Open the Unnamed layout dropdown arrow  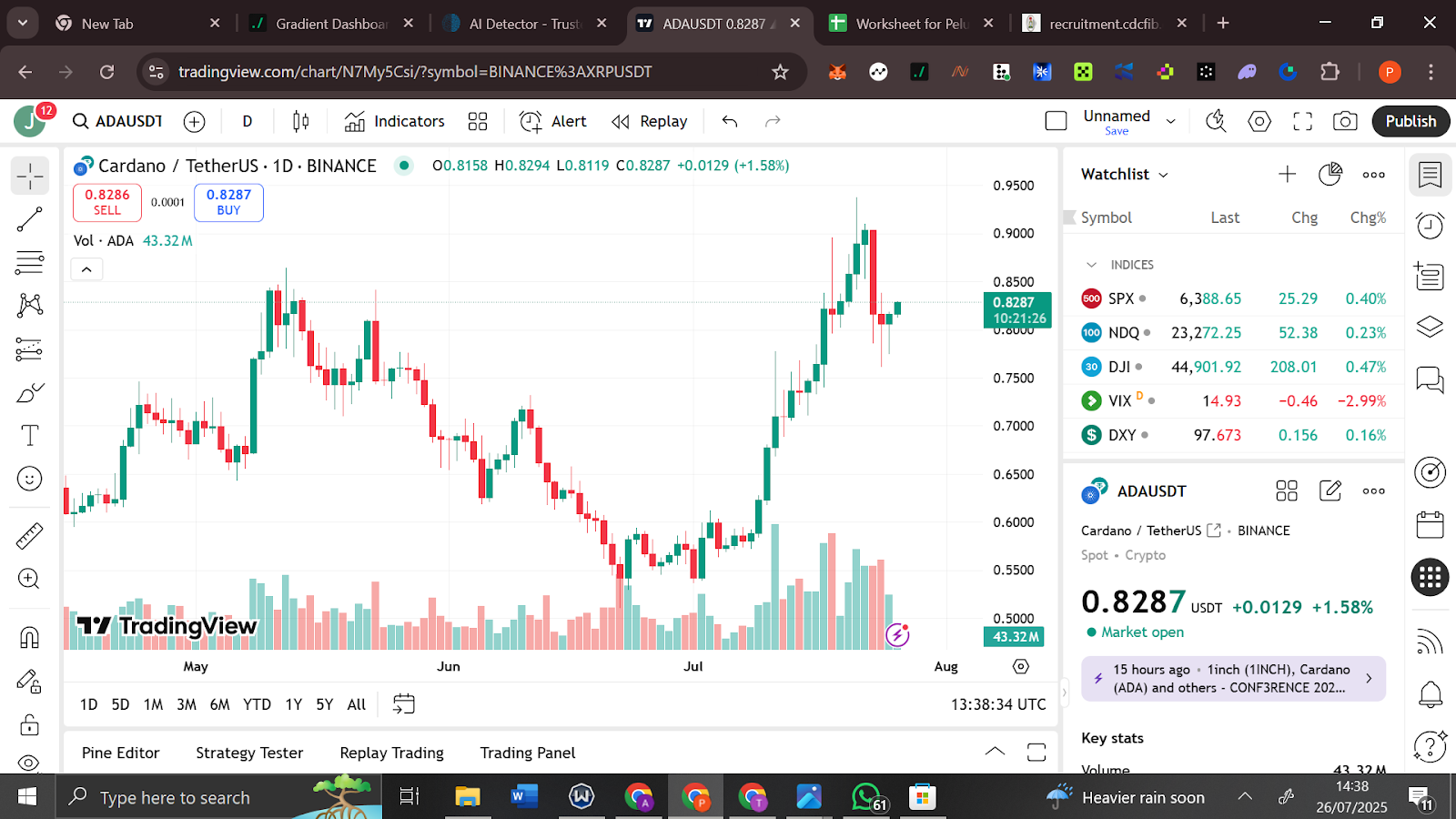click(1171, 121)
